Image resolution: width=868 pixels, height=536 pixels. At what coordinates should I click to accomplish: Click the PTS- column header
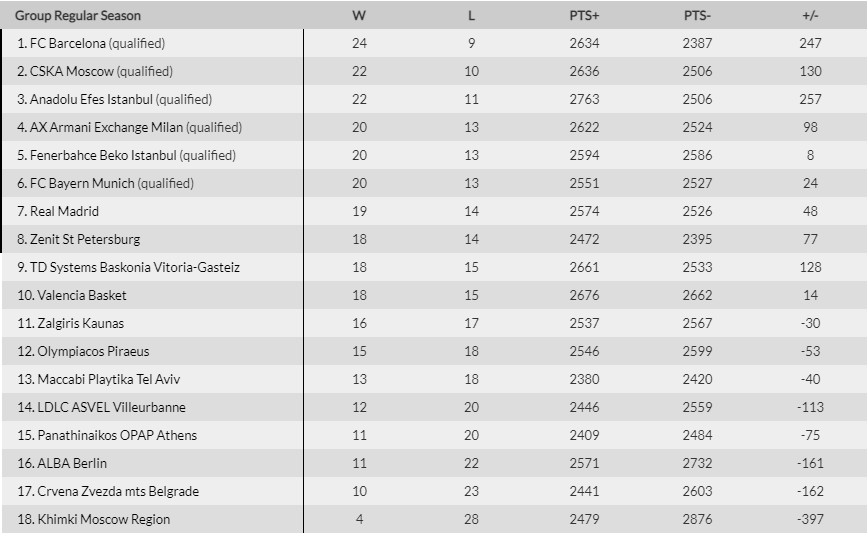coord(696,16)
